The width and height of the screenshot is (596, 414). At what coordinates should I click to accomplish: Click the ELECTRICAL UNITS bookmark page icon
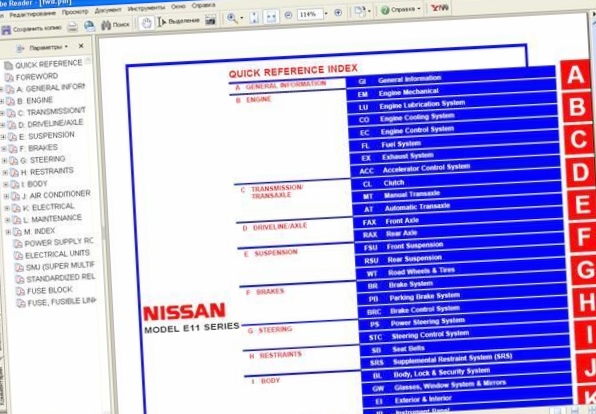[x=18, y=255]
